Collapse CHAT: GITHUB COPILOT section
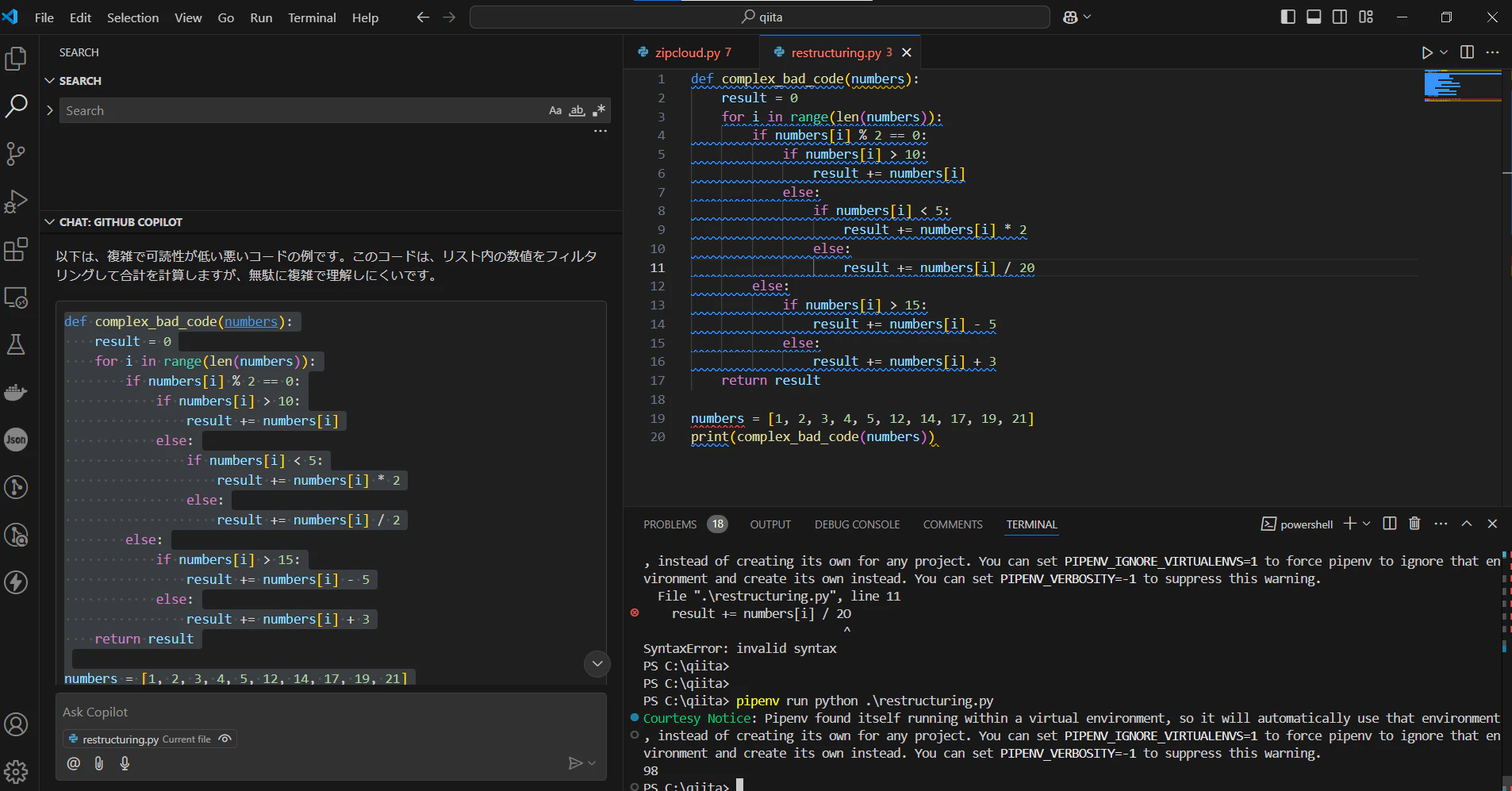Screen dimensions: 1512x791 point(50,222)
